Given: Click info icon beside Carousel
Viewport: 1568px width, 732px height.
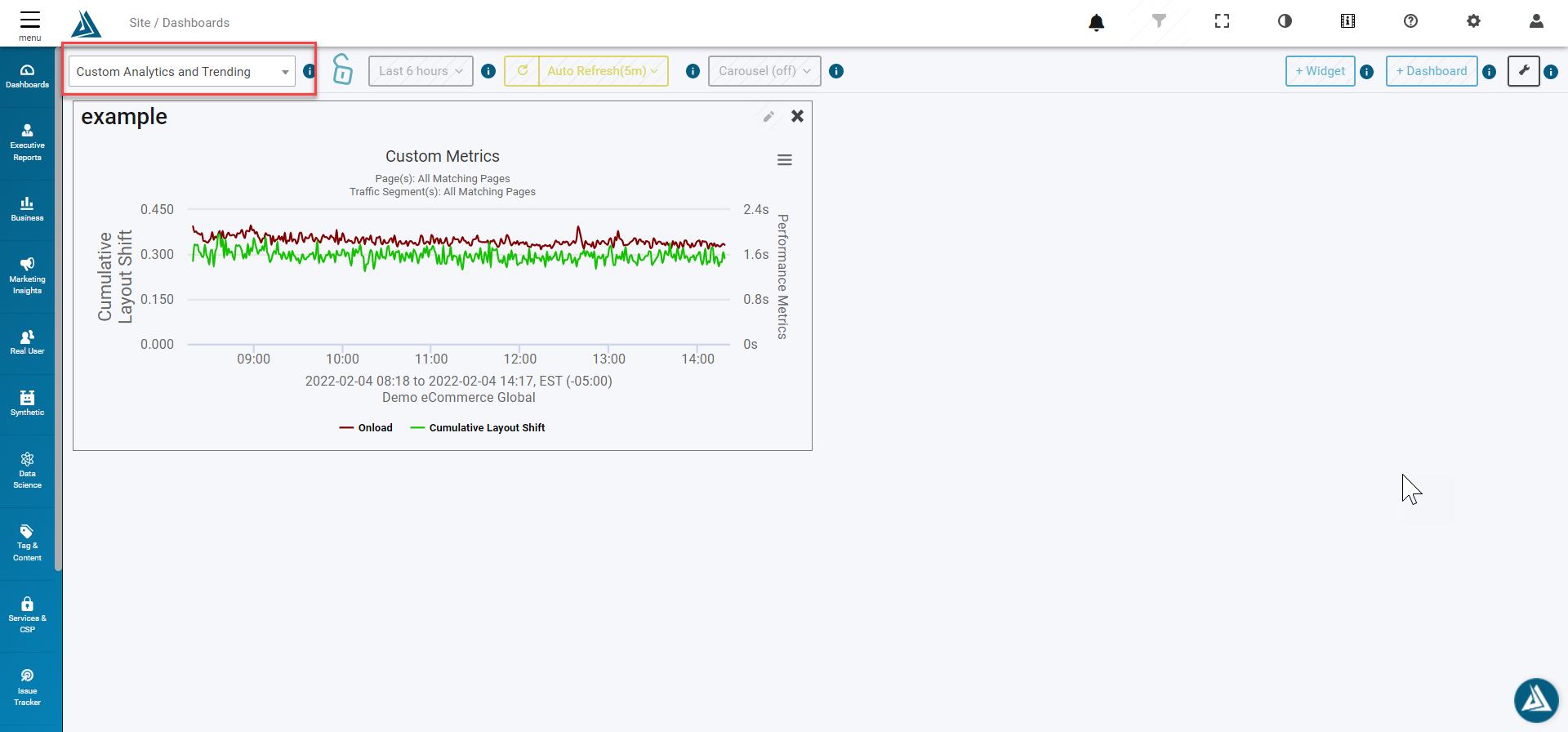Looking at the screenshot, I should pyautogui.click(x=836, y=71).
